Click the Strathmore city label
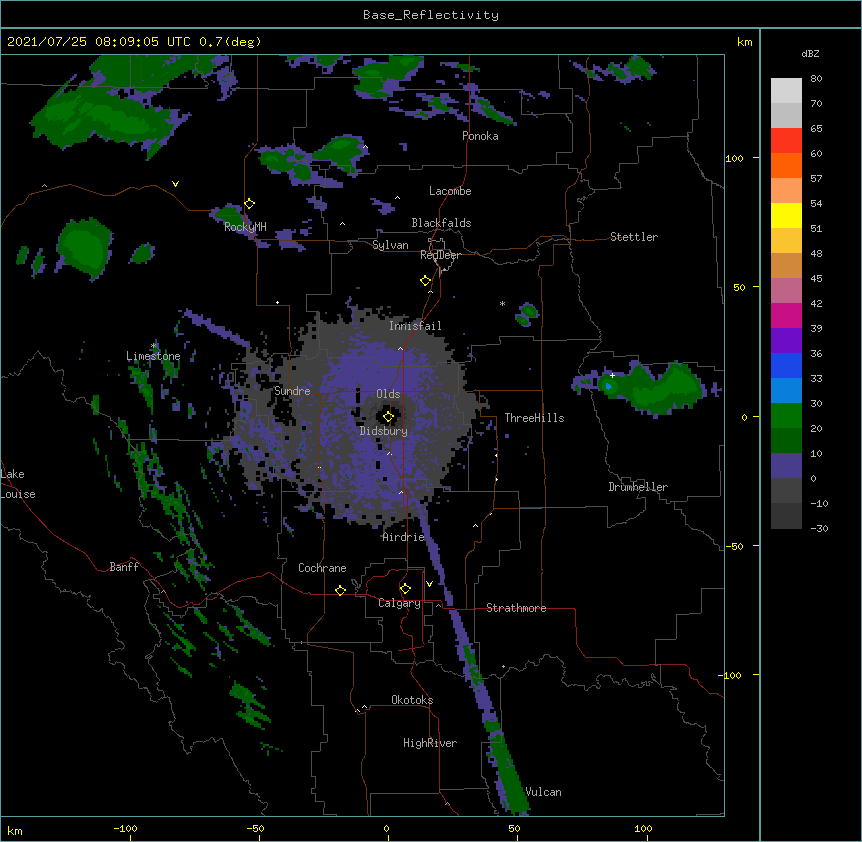The width and height of the screenshot is (862, 842). pyautogui.click(x=516, y=608)
